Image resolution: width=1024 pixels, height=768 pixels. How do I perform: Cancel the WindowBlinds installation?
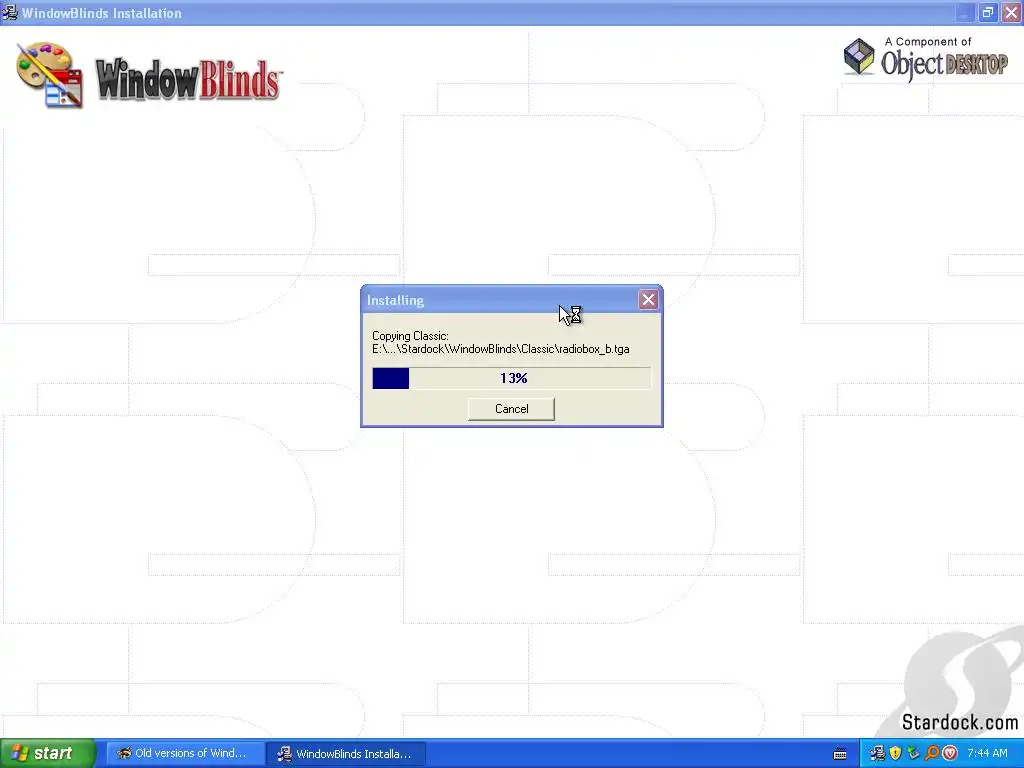(x=511, y=409)
